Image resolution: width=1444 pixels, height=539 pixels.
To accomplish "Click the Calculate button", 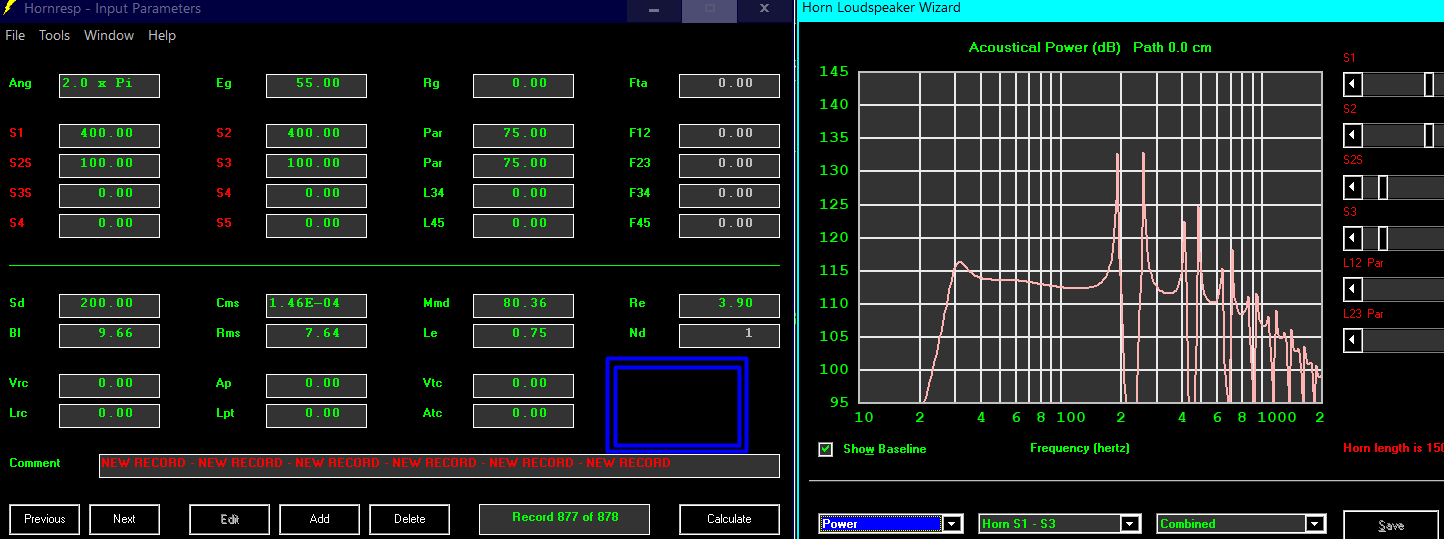I will pos(729,519).
